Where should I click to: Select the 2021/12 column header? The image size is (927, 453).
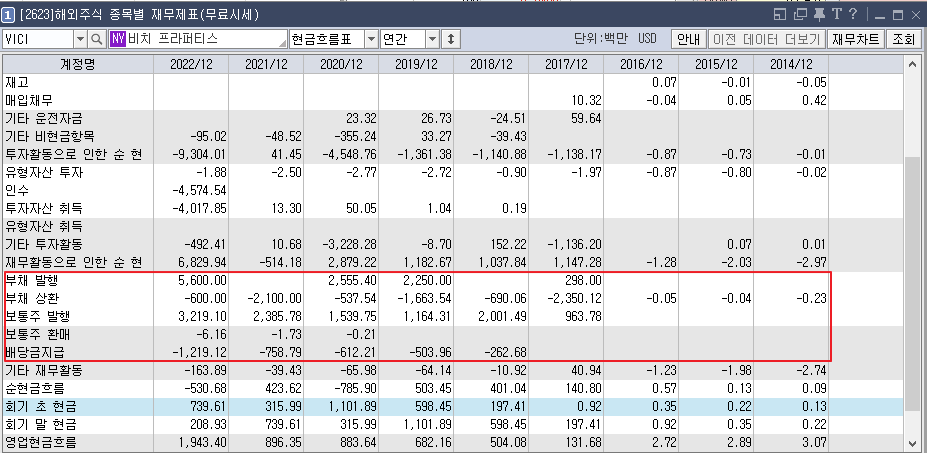(x=266, y=64)
